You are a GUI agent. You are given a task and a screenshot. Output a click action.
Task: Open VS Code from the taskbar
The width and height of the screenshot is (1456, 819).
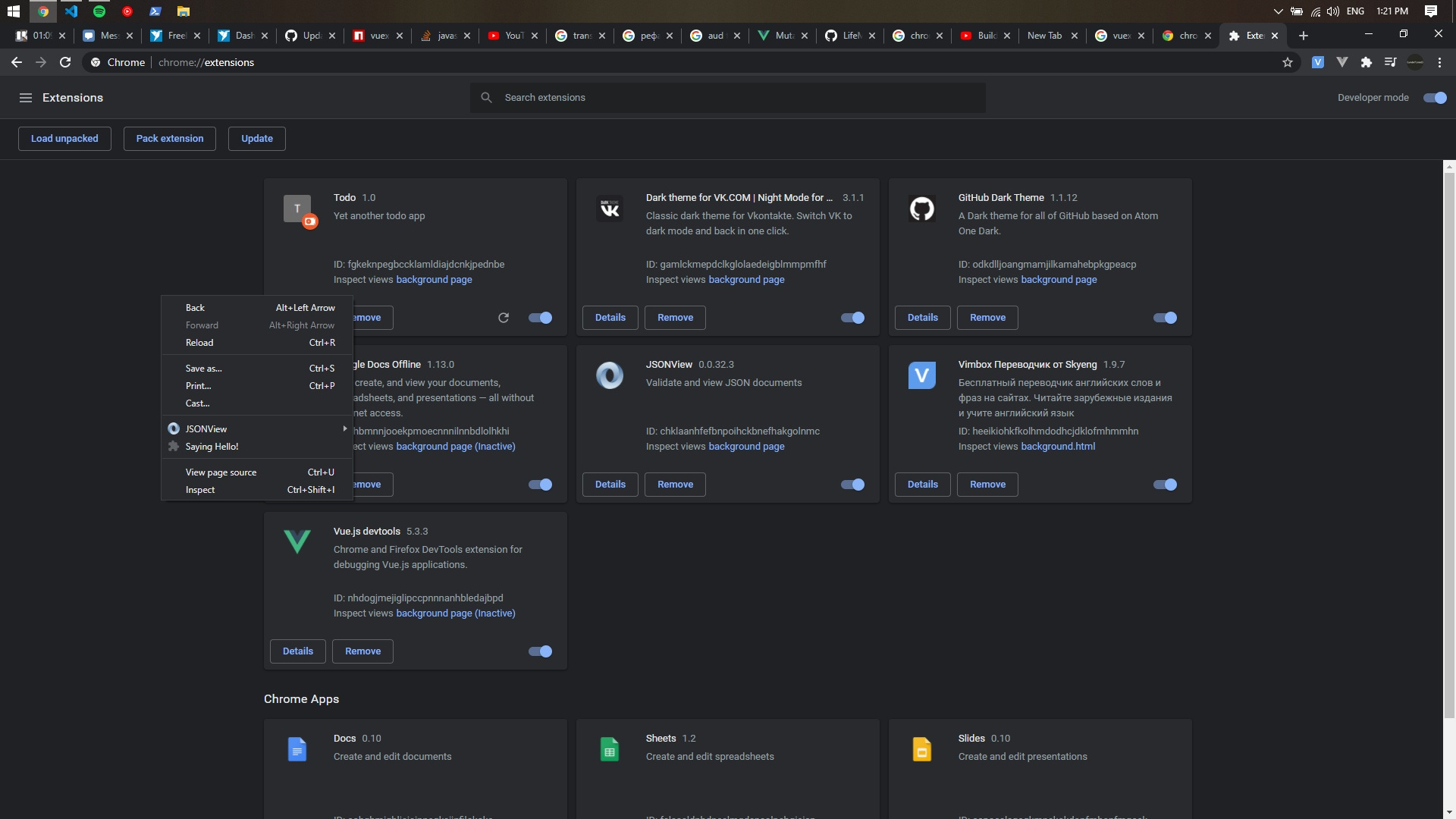(x=71, y=11)
